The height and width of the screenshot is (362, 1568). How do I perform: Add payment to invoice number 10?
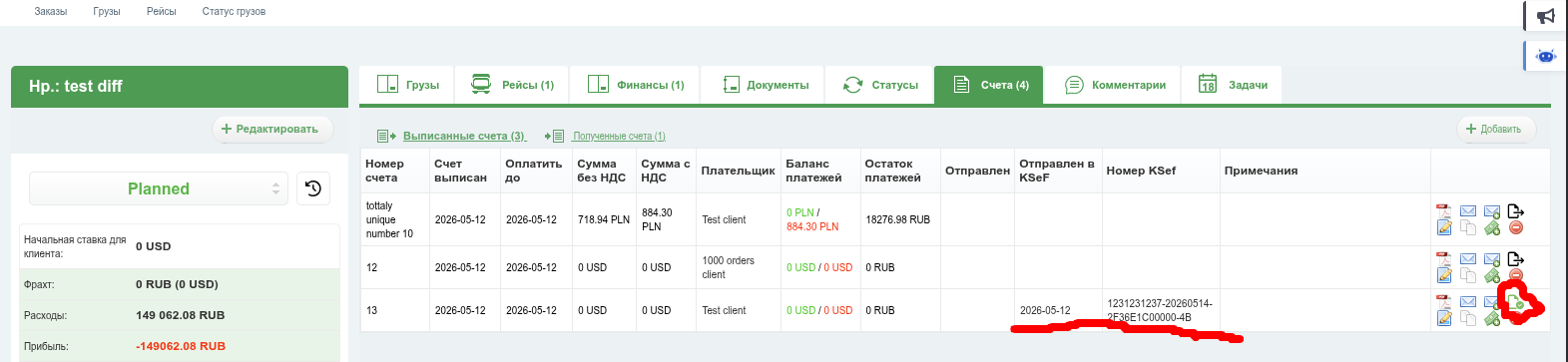click(1491, 227)
